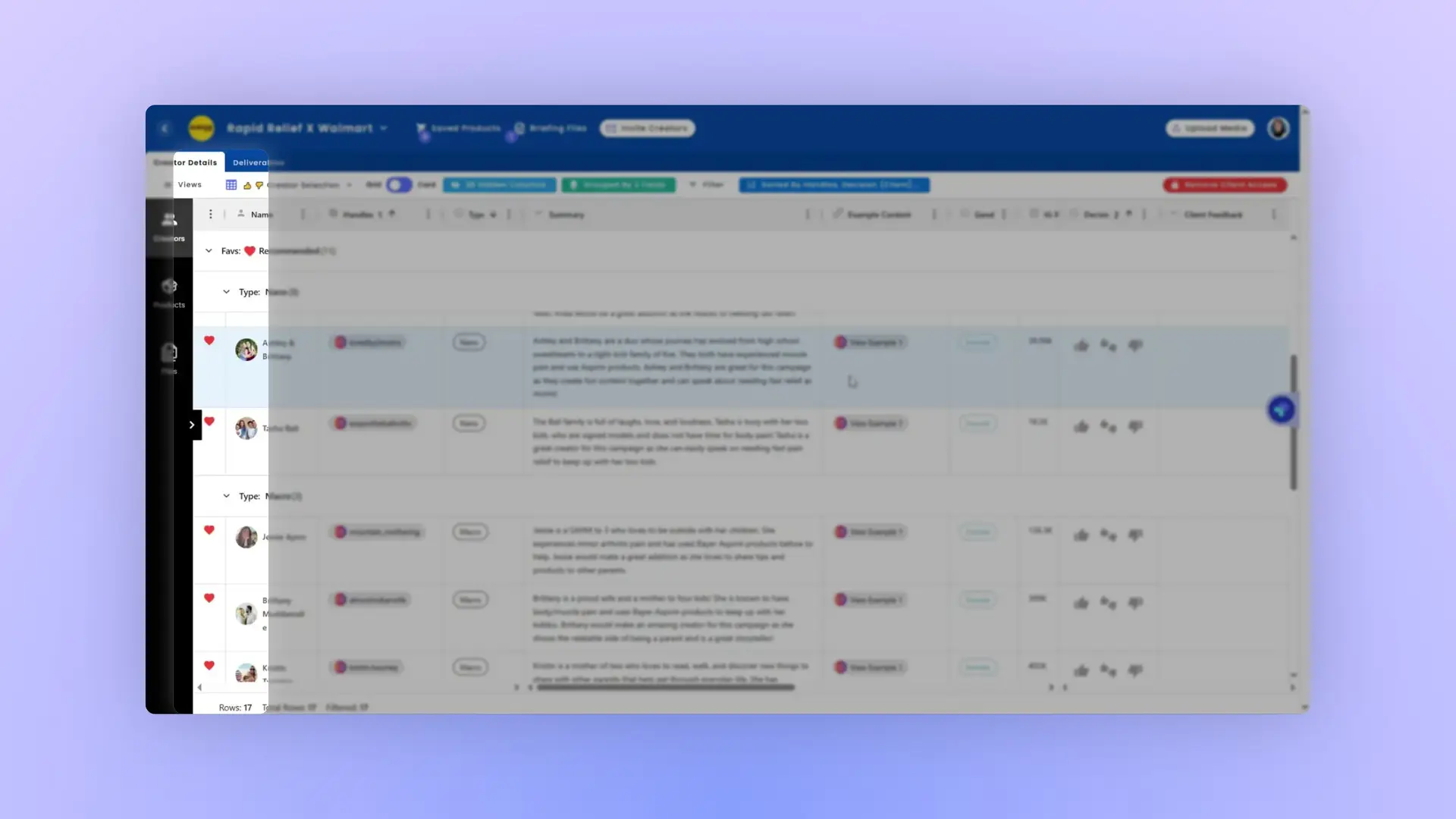Screen dimensions: 1456x819
Task: Toggle between Grid and Card view
Action: [x=399, y=184]
